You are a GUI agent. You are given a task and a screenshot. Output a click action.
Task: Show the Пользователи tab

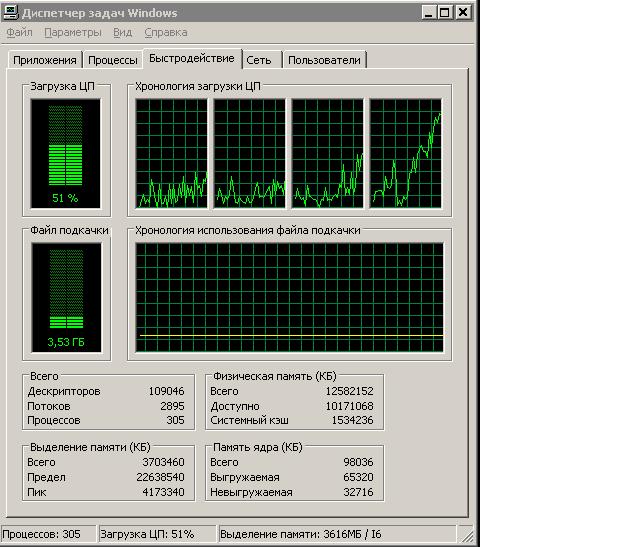click(x=324, y=60)
